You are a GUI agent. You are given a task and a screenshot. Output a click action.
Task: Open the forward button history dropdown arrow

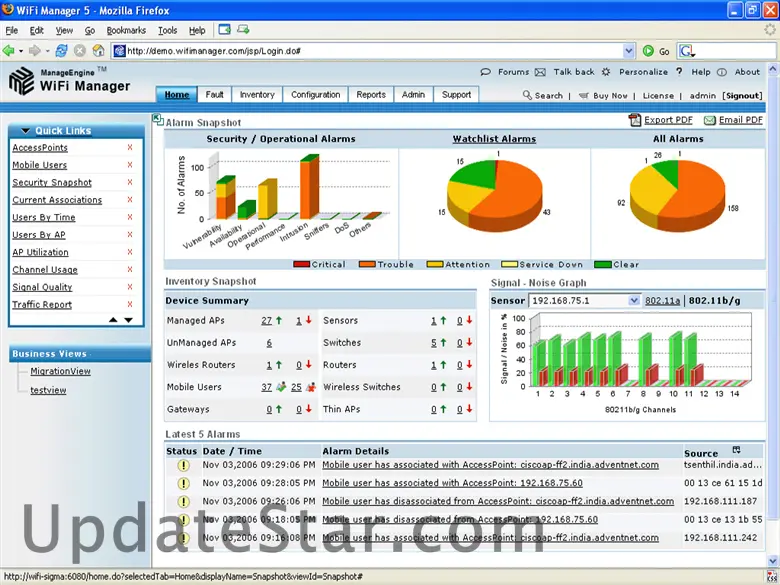point(47,51)
